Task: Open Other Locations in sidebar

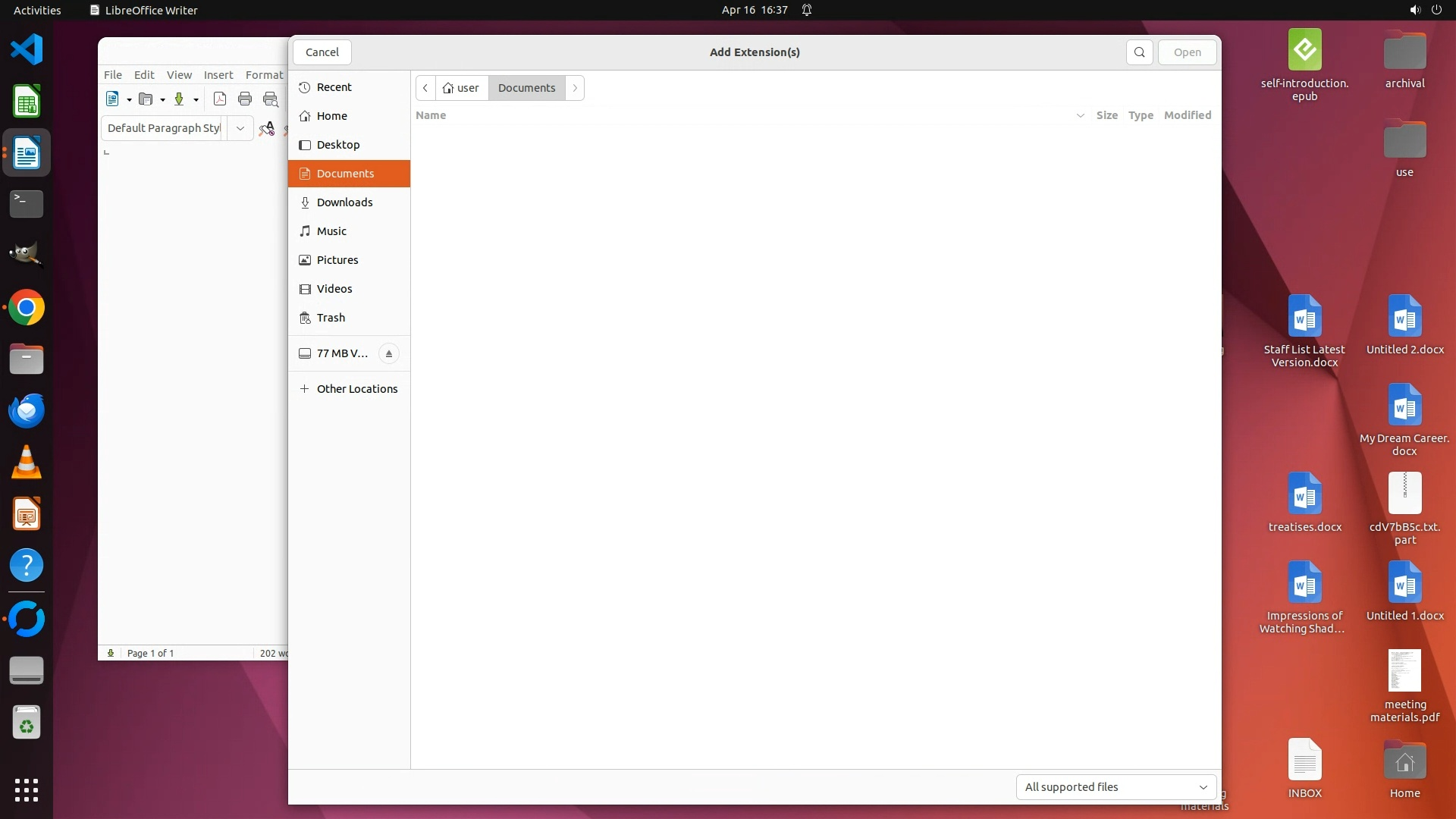Action: click(x=356, y=389)
